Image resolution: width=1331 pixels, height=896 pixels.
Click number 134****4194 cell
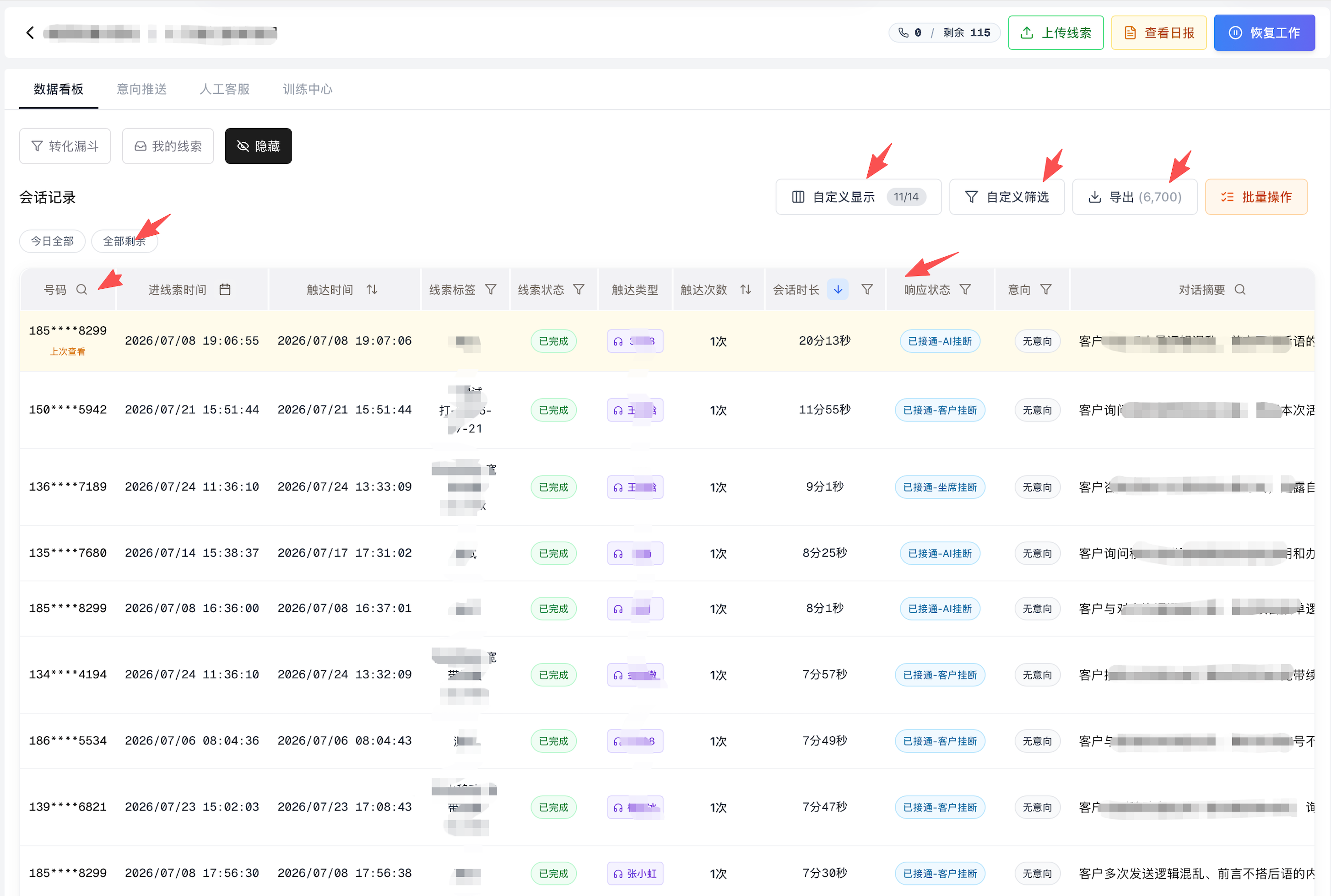pyautogui.click(x=68, y=674)
